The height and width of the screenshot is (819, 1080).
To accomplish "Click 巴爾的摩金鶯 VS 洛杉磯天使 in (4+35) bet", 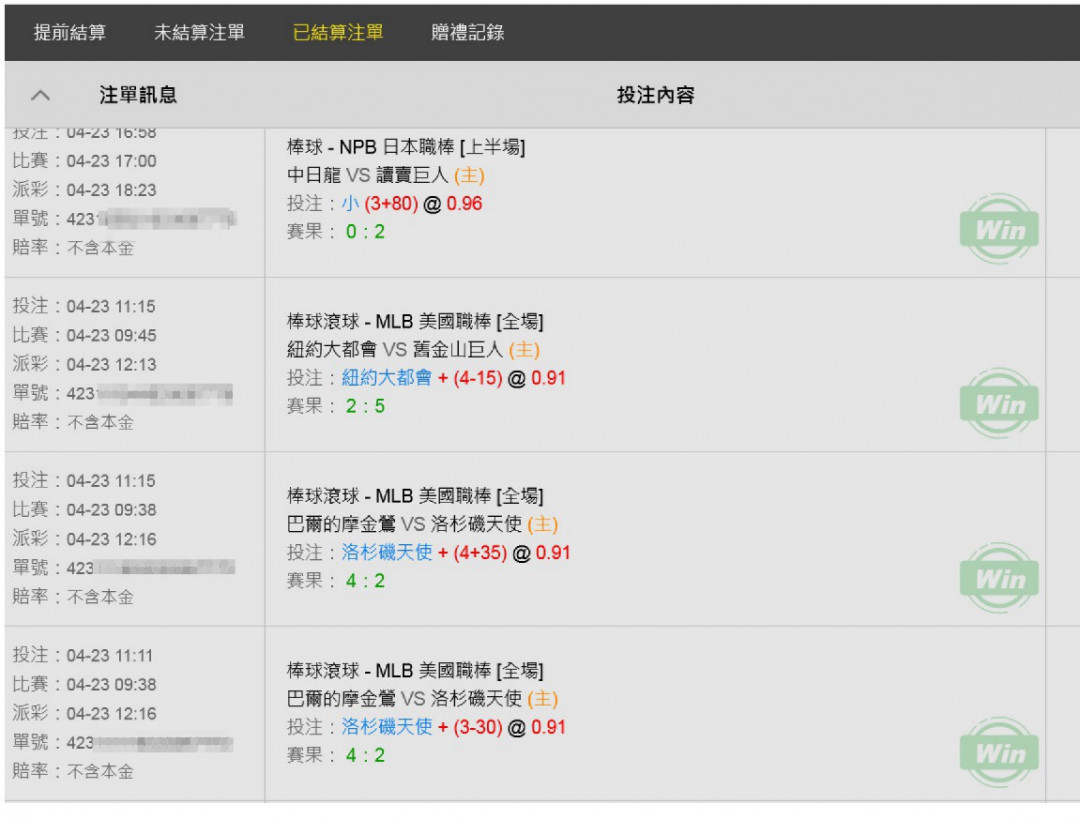I will click(x=404, y=524).
